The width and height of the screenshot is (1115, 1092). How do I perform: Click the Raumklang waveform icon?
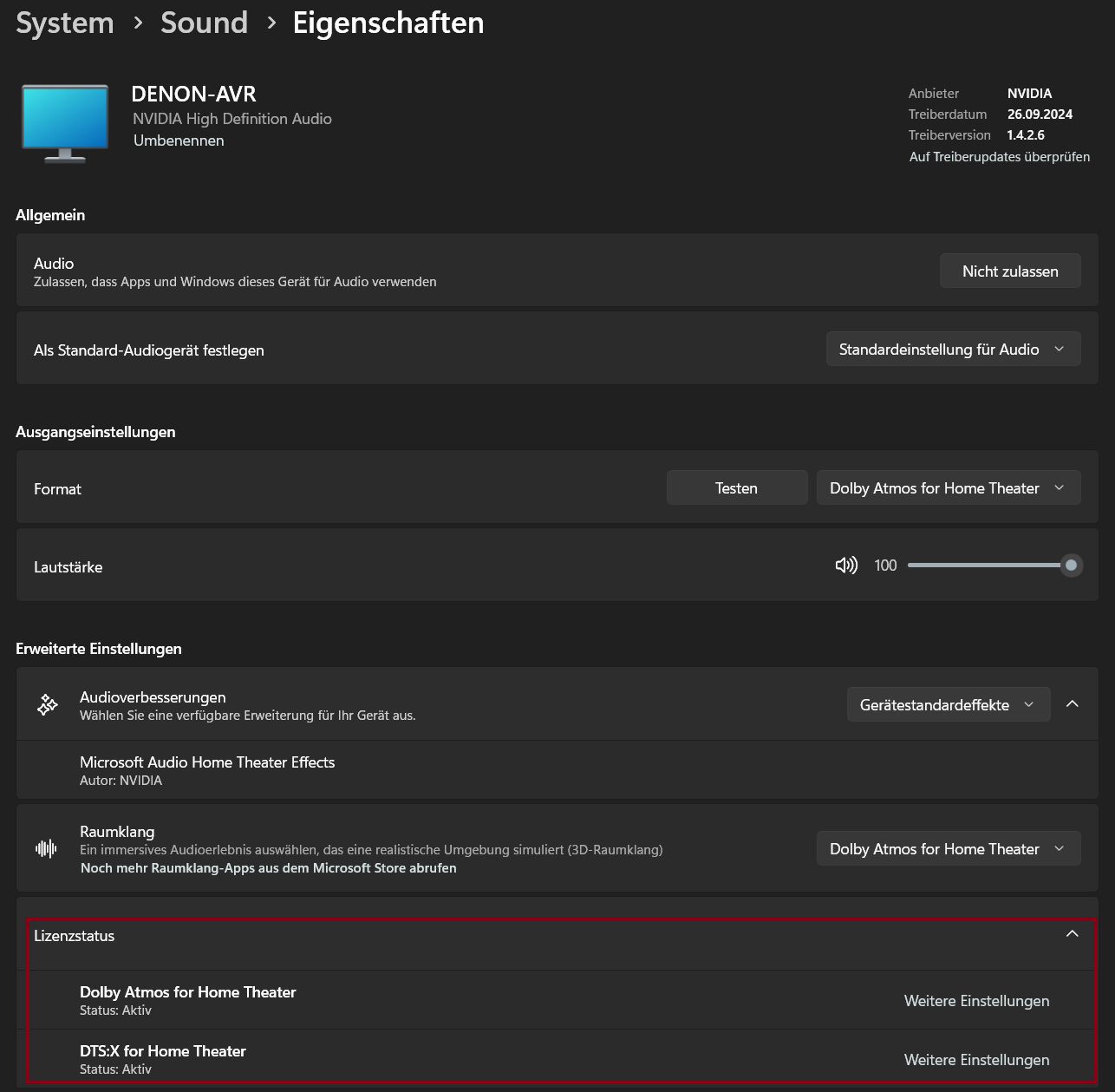47,848
